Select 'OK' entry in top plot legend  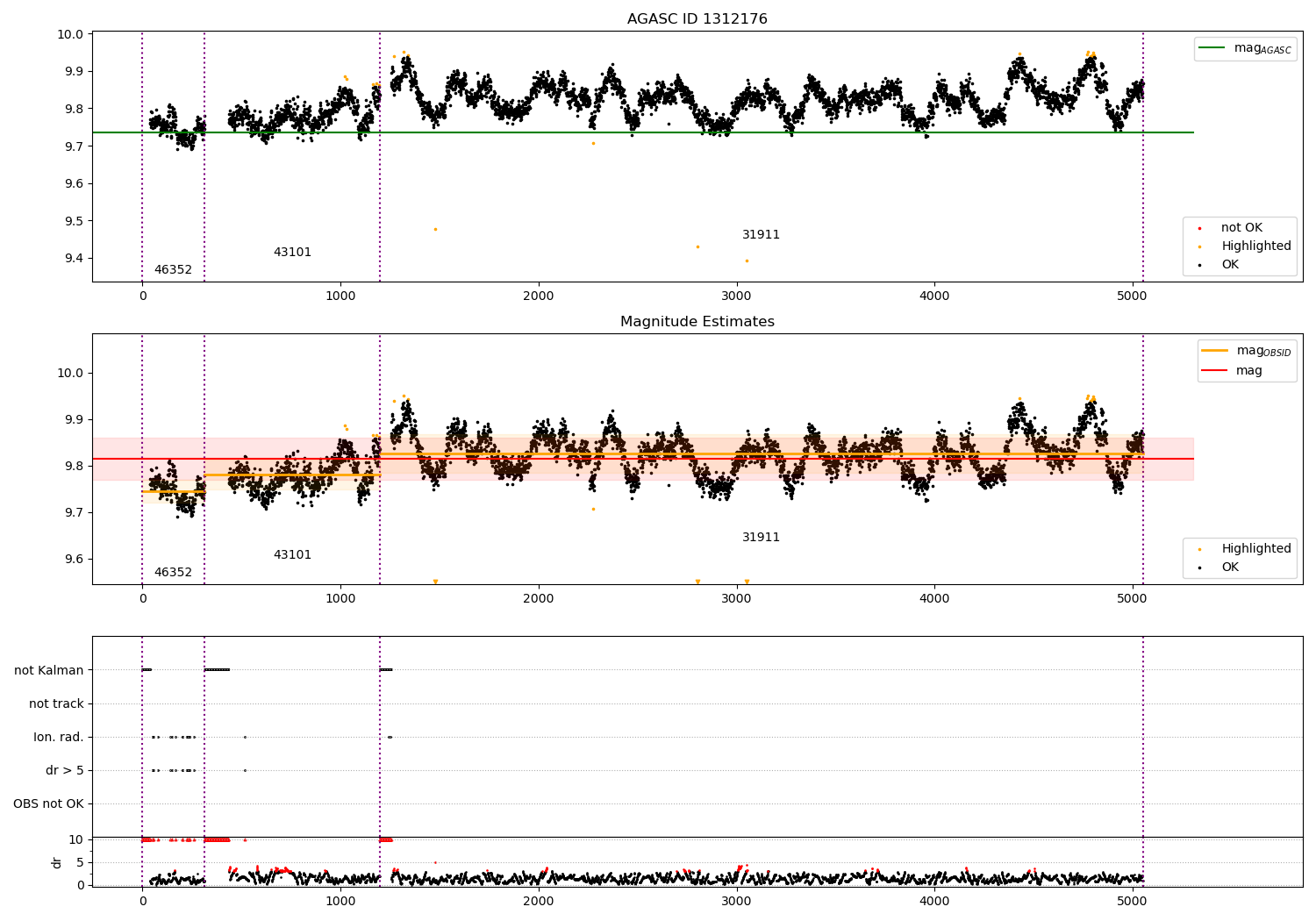tap(1230, 265)
